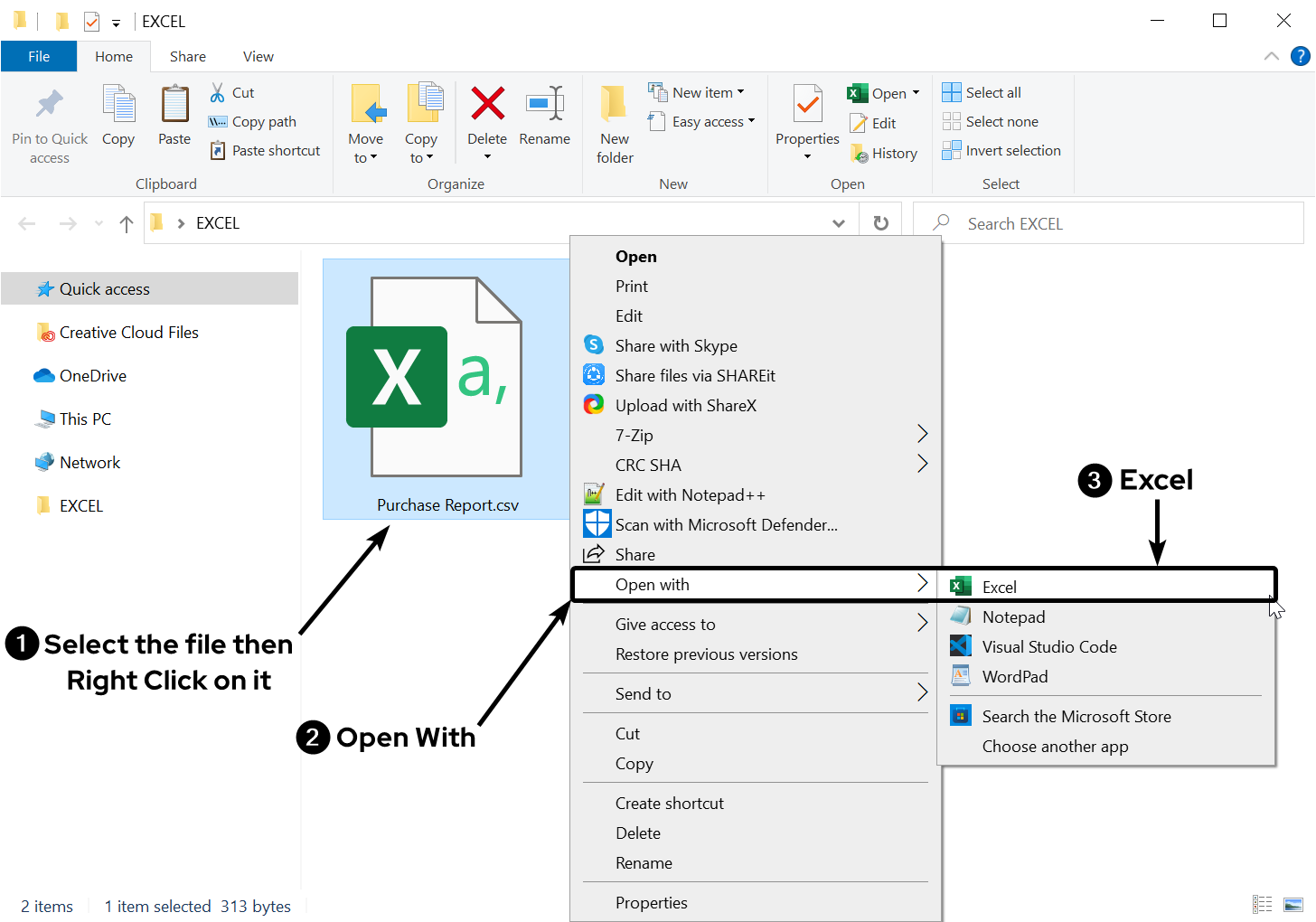Click the Delete red X icon in ribbon

tap(487, 104)
